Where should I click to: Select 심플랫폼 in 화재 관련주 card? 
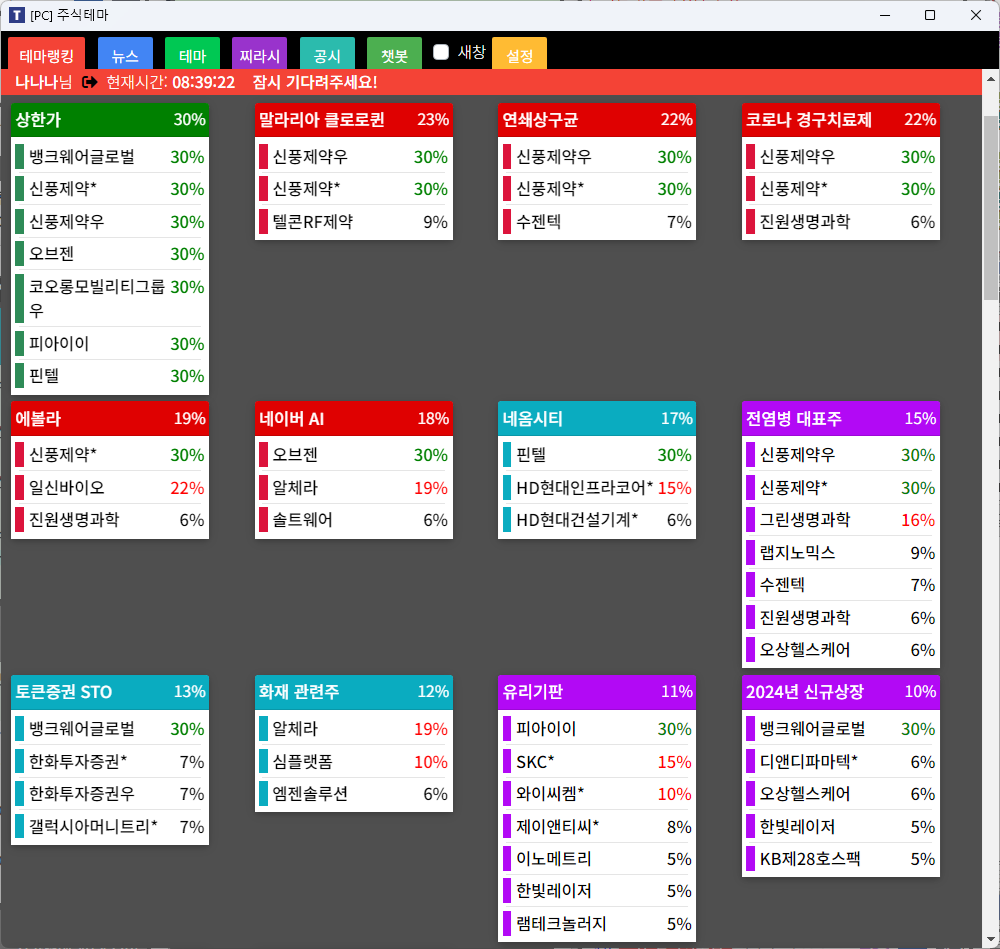tap(354, 761)
